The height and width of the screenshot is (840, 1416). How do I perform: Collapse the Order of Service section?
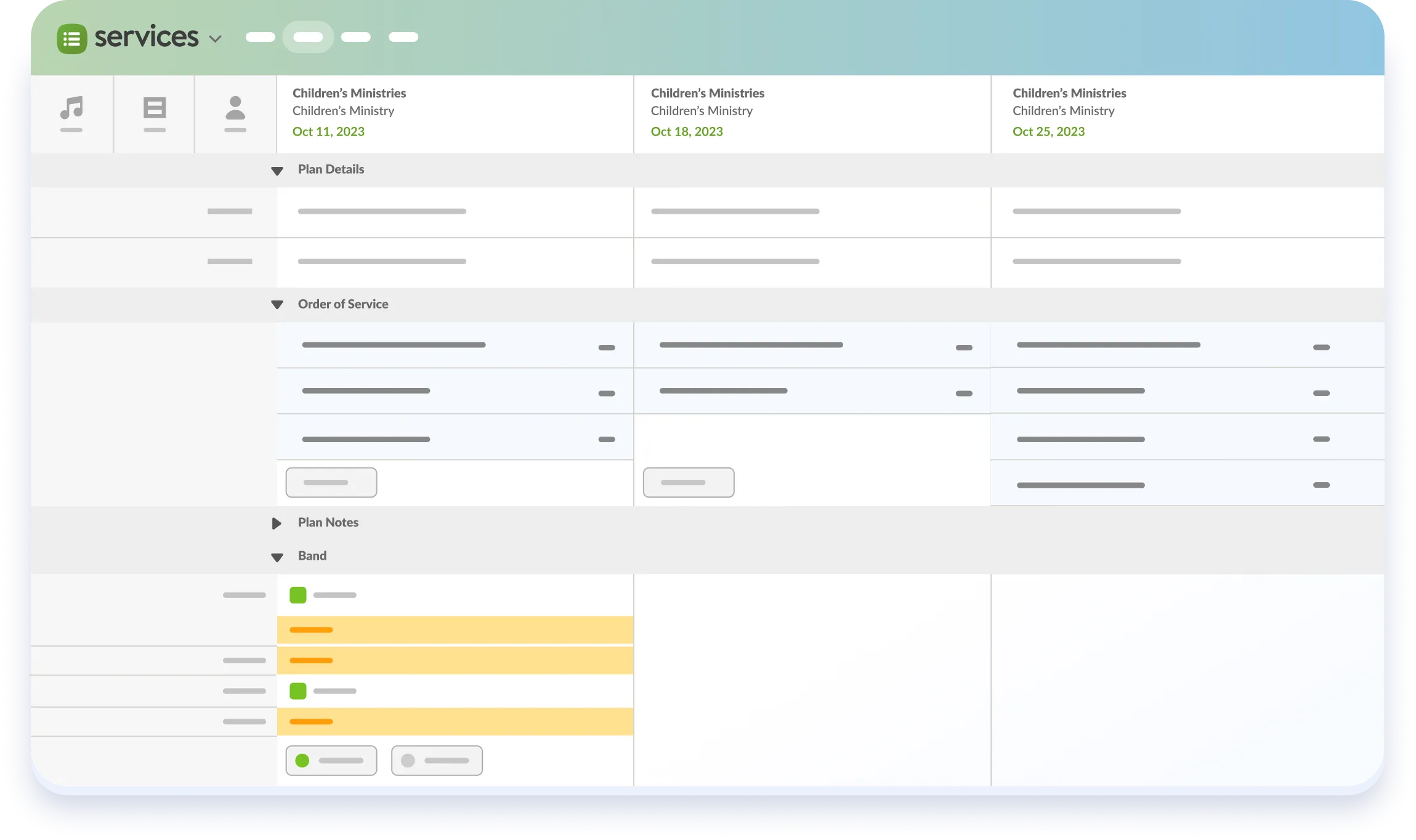277,305
